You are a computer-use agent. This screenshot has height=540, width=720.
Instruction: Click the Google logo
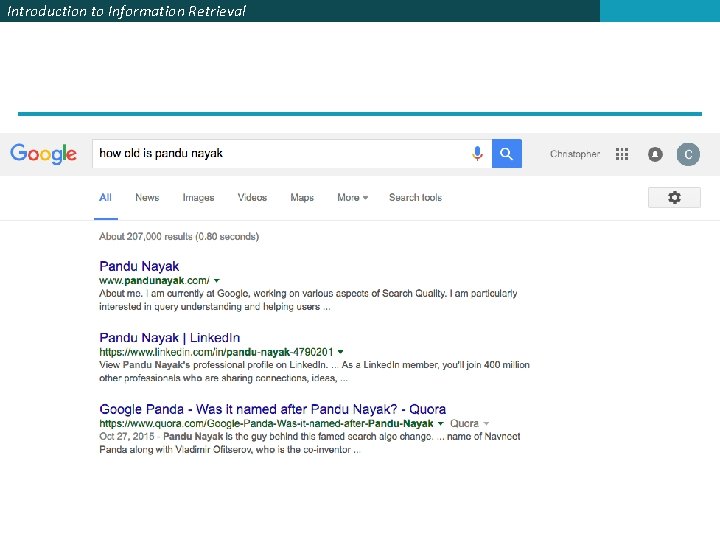[44, 154]
